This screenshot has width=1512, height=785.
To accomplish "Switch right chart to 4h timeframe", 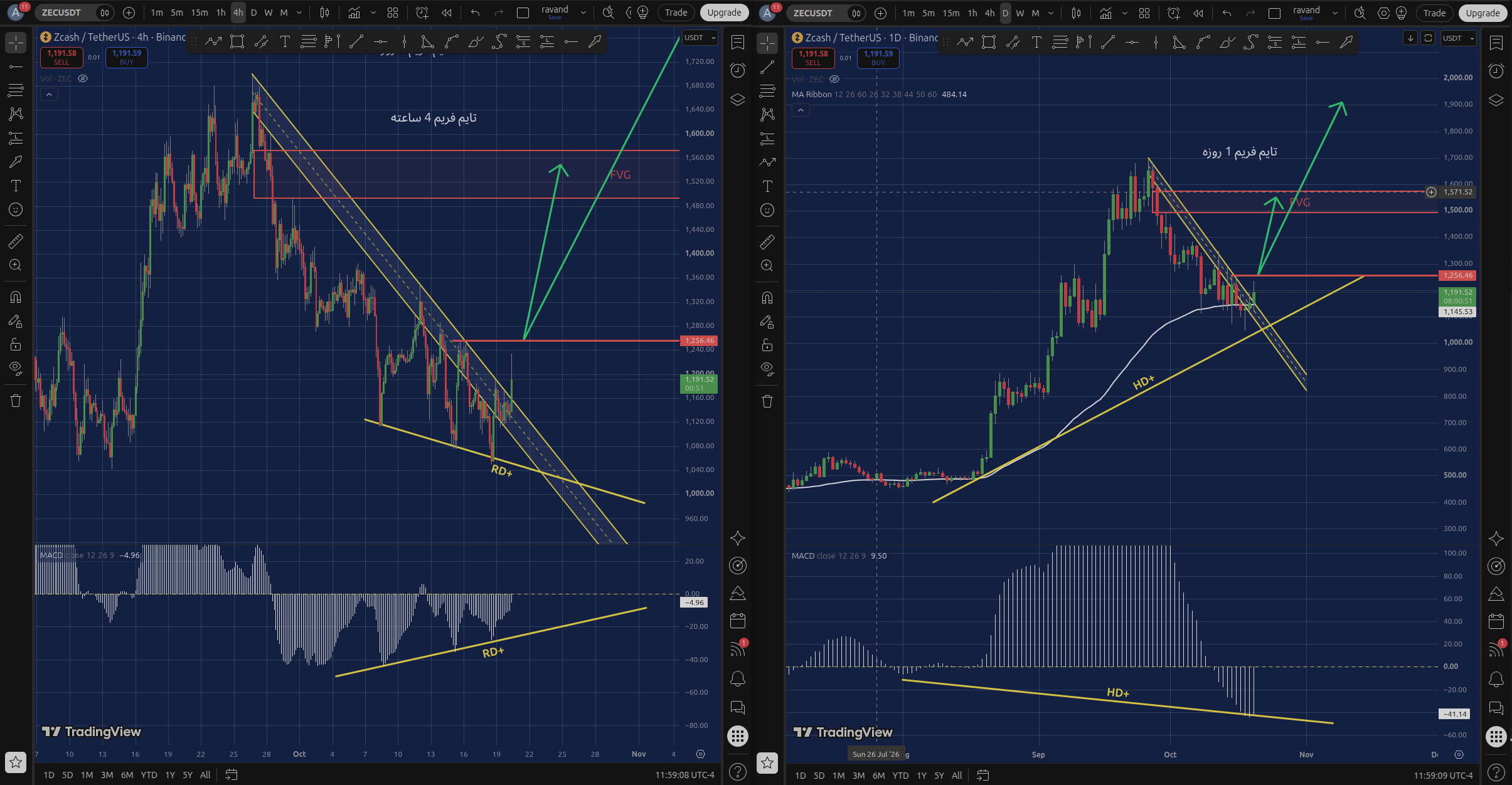I will [989, 13].
